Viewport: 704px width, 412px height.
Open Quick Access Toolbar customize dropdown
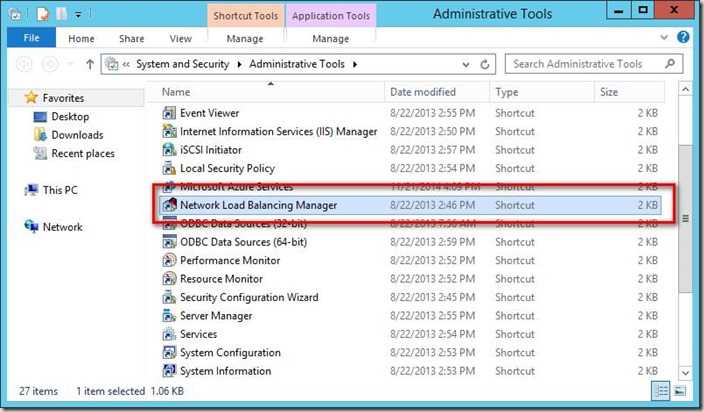coord(78,14)
